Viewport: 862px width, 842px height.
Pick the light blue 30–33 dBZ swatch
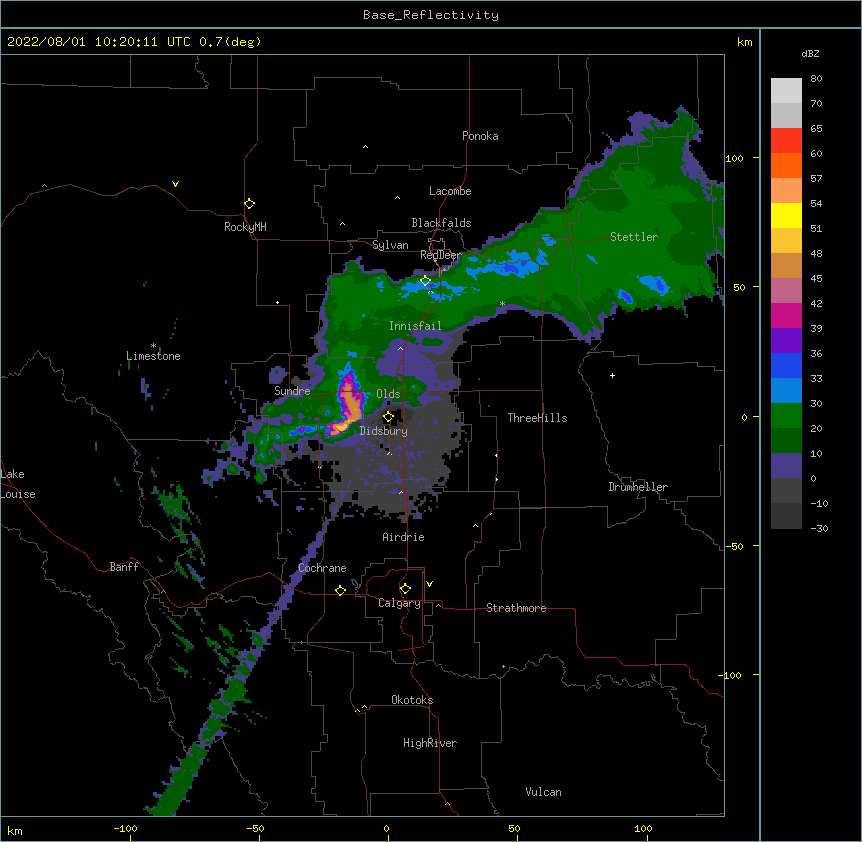pyautogui.click(x=786, y=391)
